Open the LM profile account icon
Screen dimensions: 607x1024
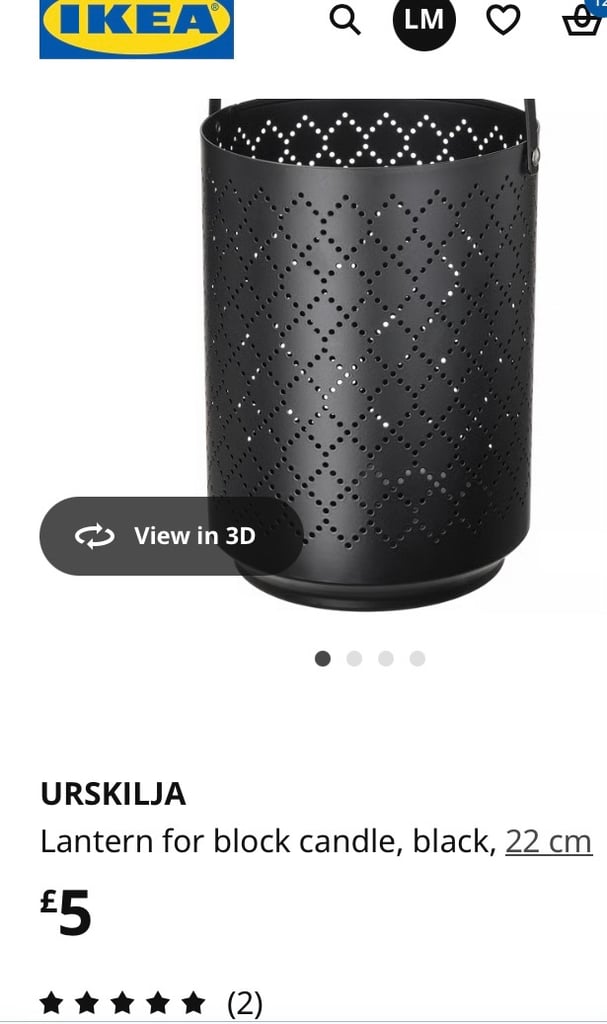pos(424,20)
